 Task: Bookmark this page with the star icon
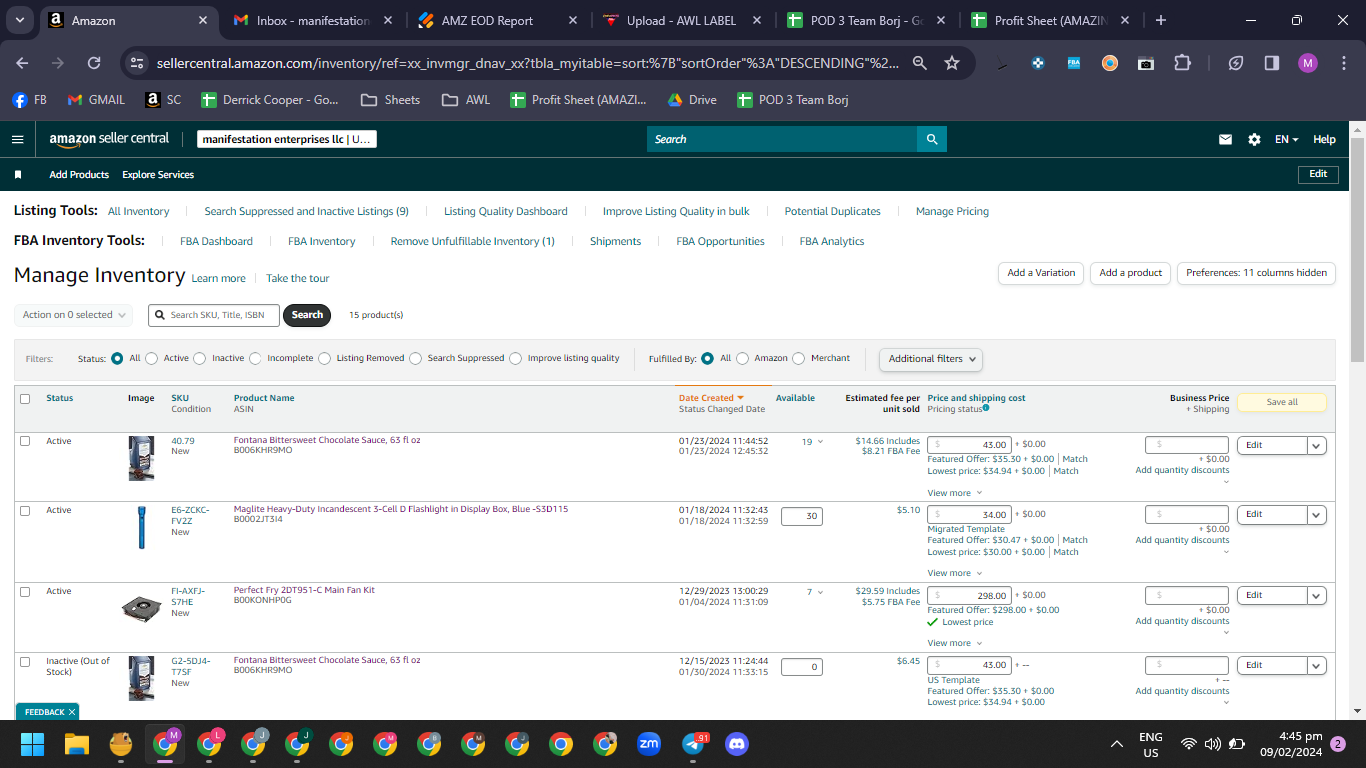[x=952, y=63]
